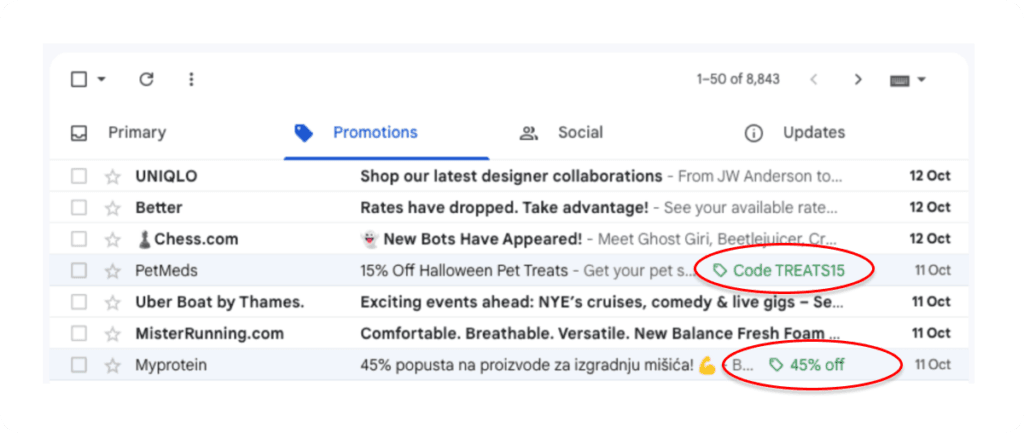The height and width of the screenshot is (433, 1024).
Task: Go to the previous page of emails
Action: 812,80
